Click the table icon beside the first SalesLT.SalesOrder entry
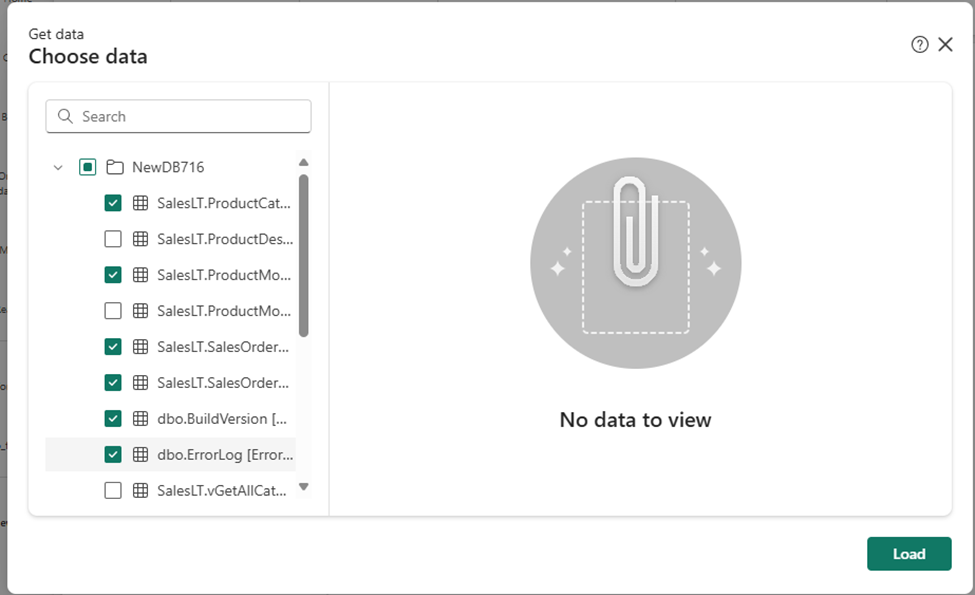The height and width of the screenshot is (595, 975). point(139,346)
